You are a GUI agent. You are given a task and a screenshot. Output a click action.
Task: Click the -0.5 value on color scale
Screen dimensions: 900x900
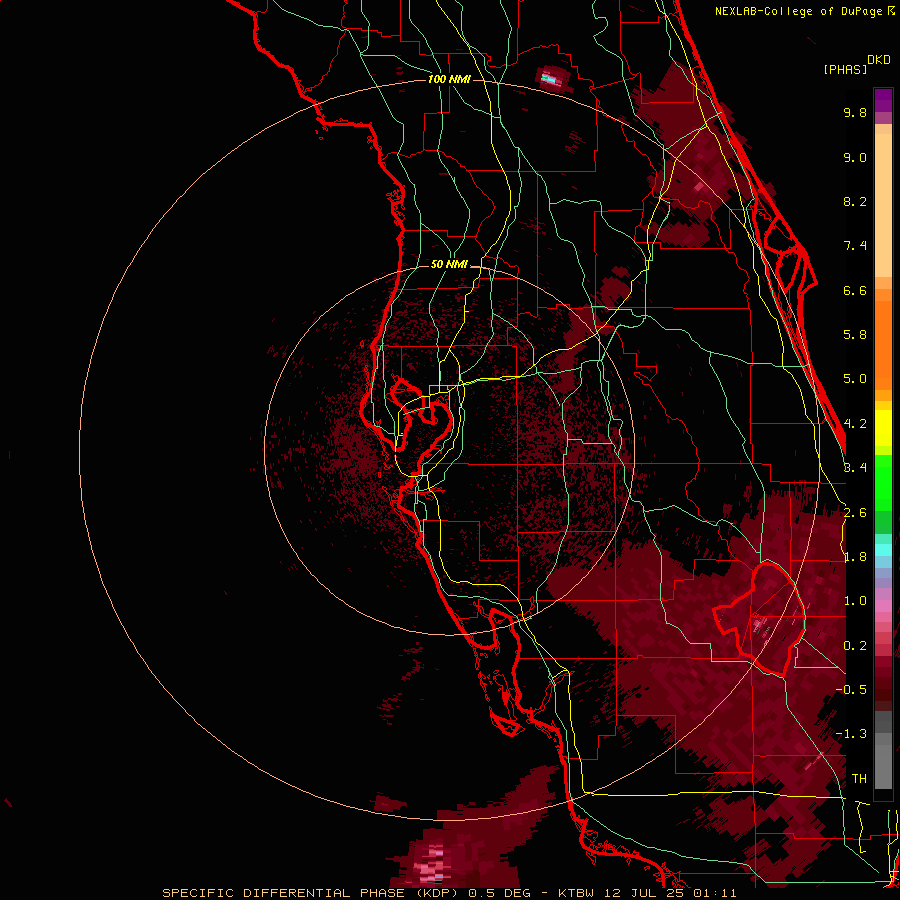pyautogui.click(x=851, y=690)
